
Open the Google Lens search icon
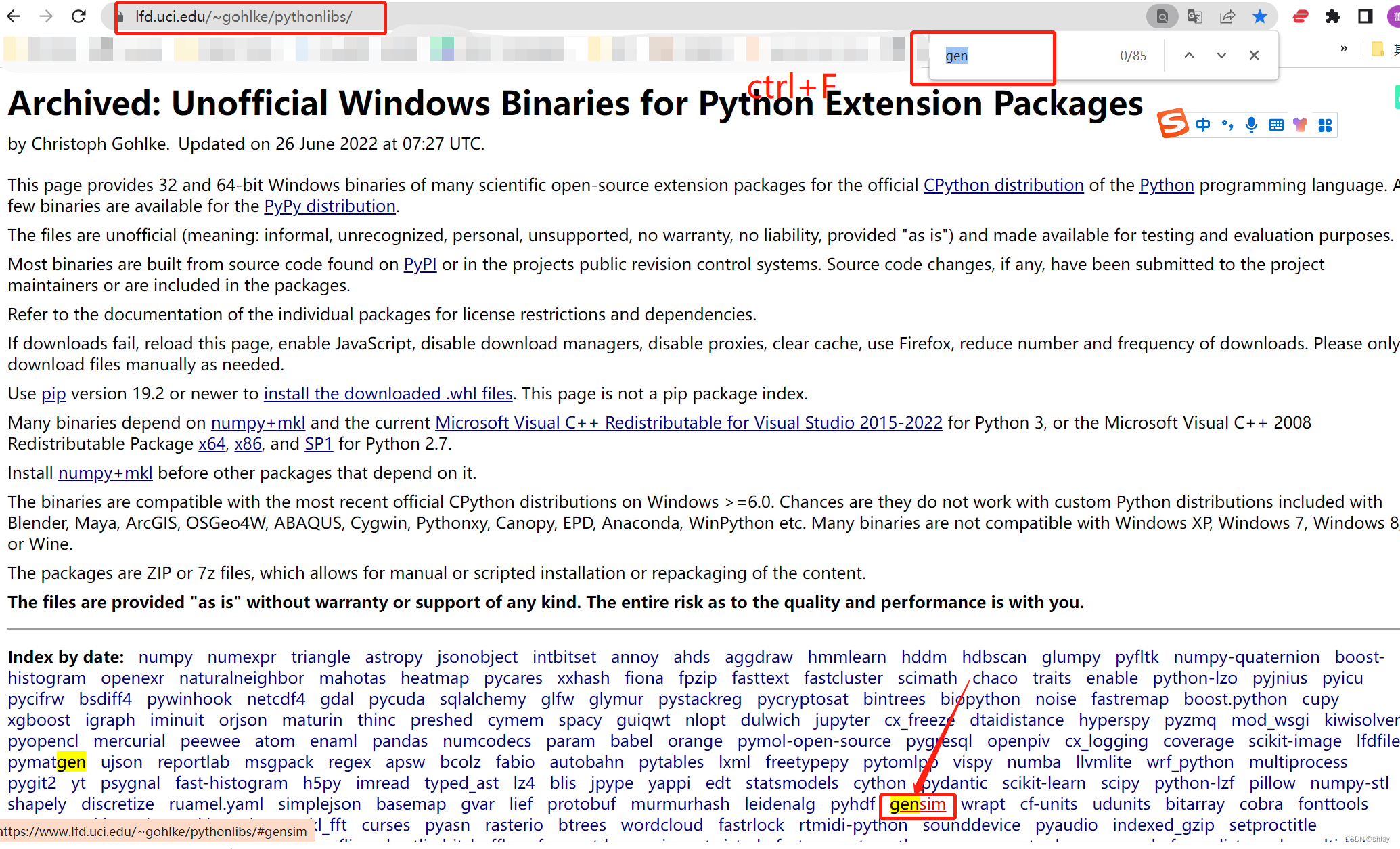click(x=1162, y=16)
